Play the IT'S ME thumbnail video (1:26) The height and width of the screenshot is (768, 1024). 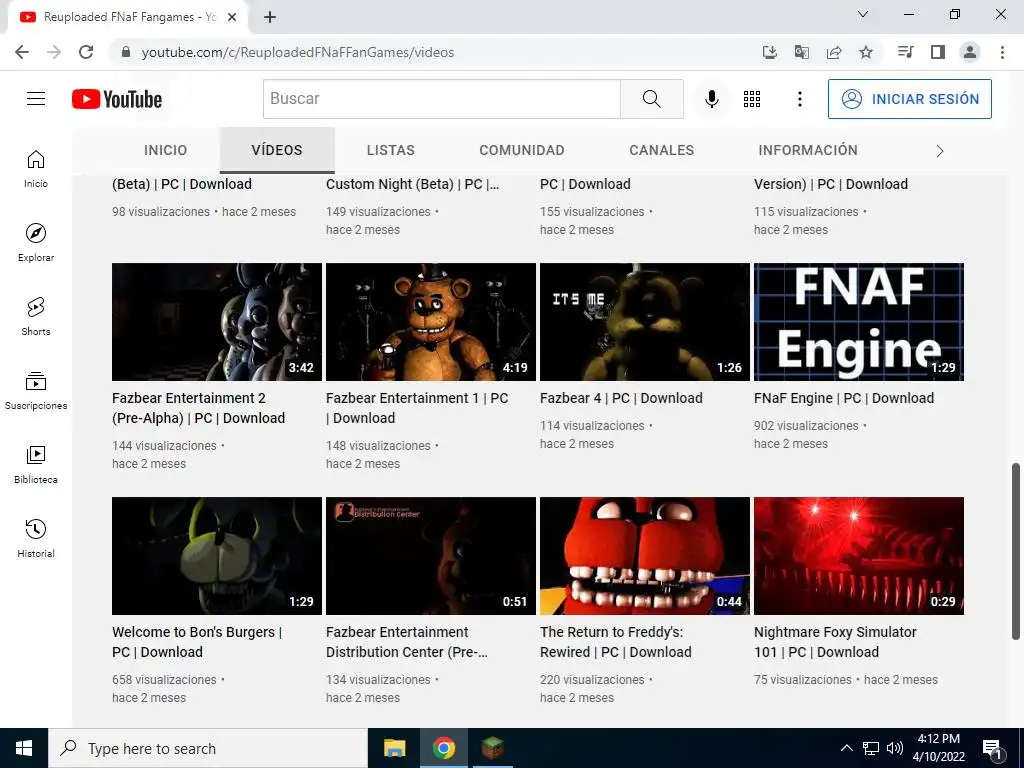tap(645, 322)
